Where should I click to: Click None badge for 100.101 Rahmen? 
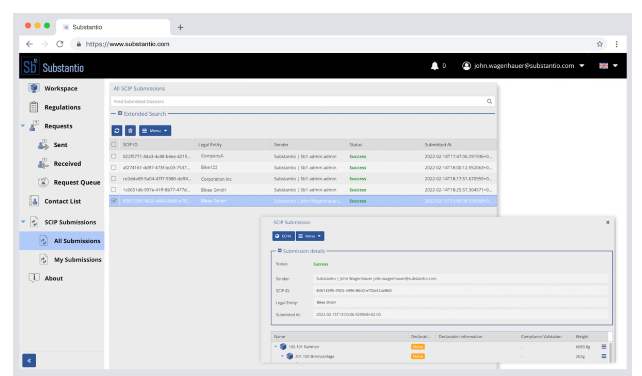coord(418,347)
